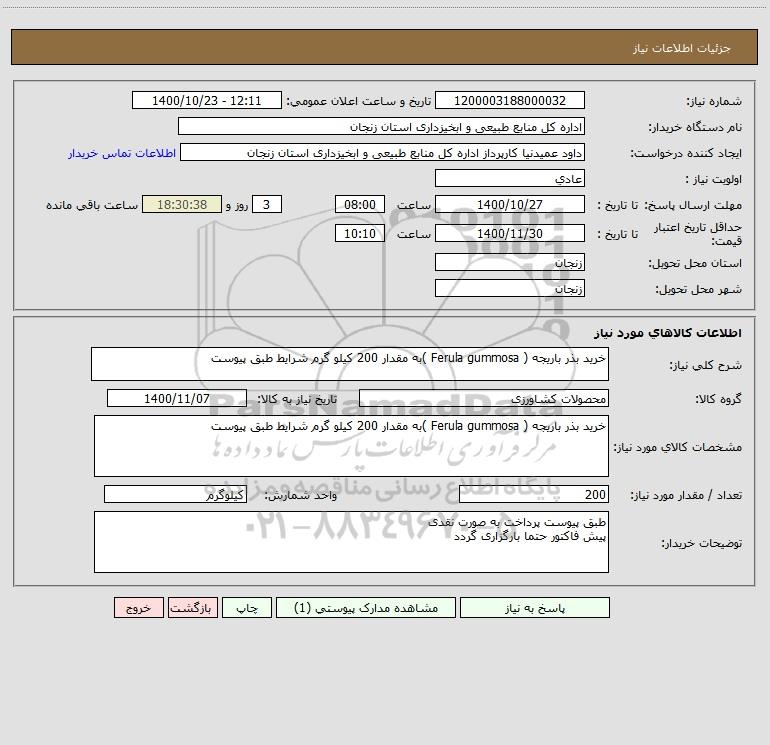Viewport: 770px width, 745px height.
Task: Click the پاسخ به نیاز button
Action: tap(535, 607)
